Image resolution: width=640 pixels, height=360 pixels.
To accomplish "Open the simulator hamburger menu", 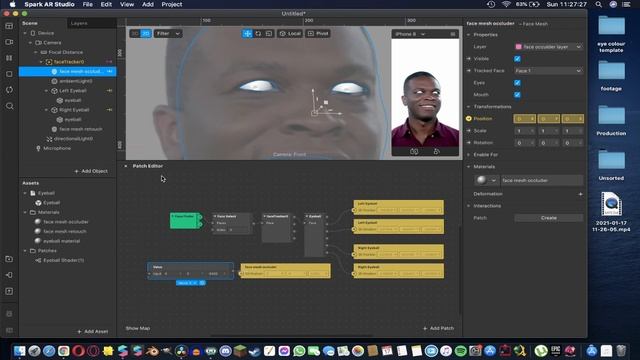I will pyautogui.click(x=453, y=34).
